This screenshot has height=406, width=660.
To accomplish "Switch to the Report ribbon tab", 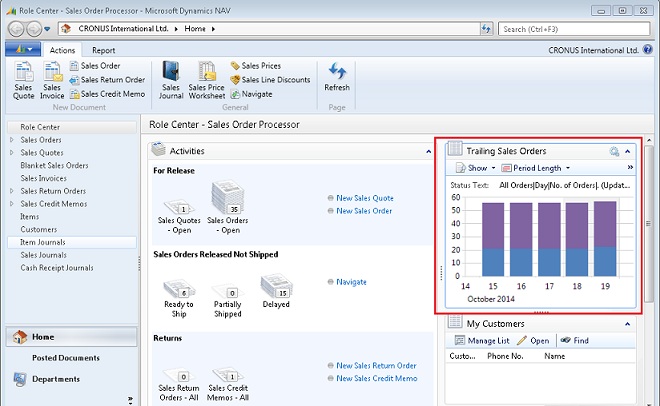I will [103, 50].
